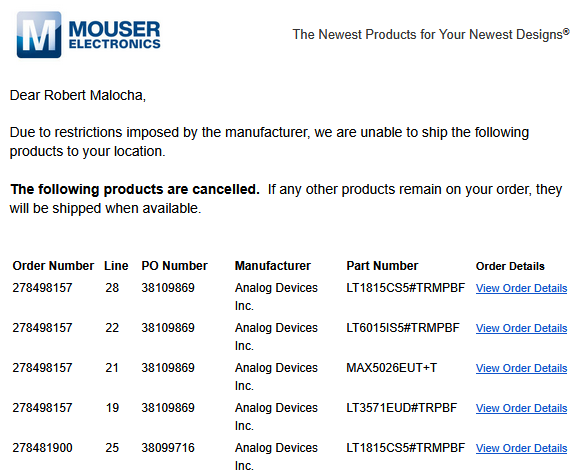This screenshot has width=580, height=473.
Task: Open View Order Details for LT3571EUD#TRPBF
Action: click(521, 408)
